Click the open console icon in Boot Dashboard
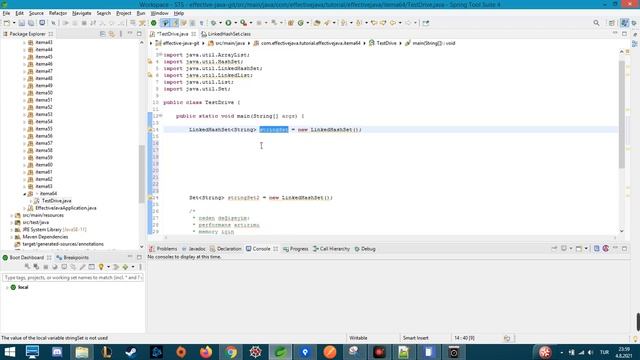 point(64,267)
